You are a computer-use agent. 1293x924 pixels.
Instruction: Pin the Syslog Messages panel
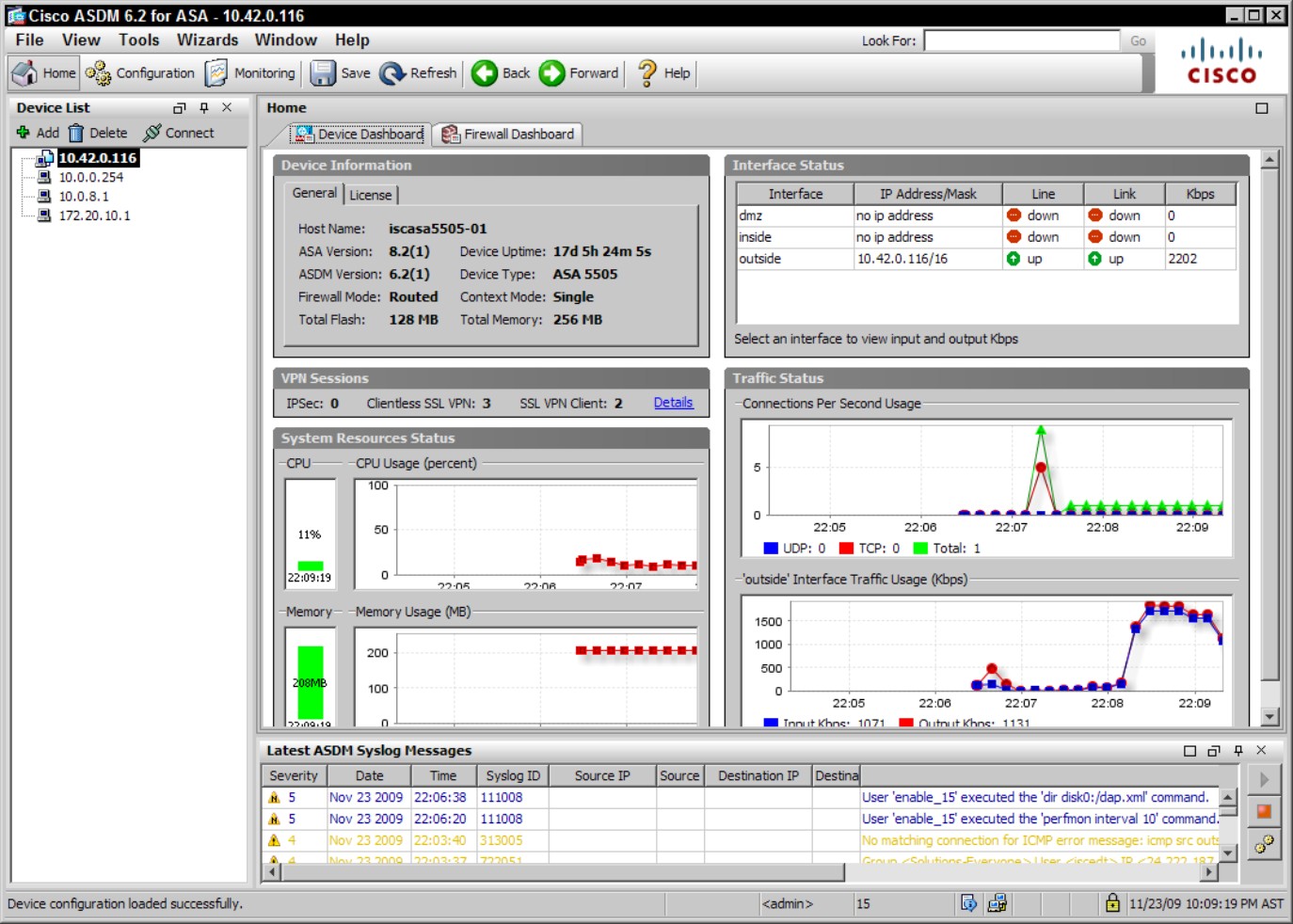tap(1238, 751)
